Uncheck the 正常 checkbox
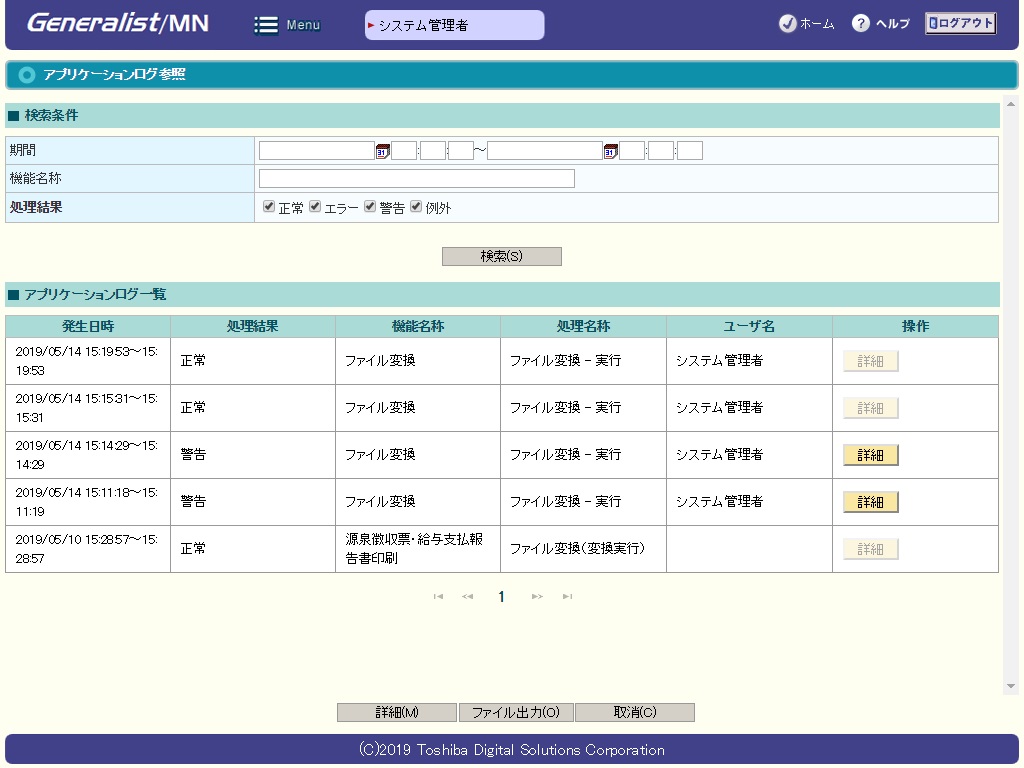 tap(269, 207)
